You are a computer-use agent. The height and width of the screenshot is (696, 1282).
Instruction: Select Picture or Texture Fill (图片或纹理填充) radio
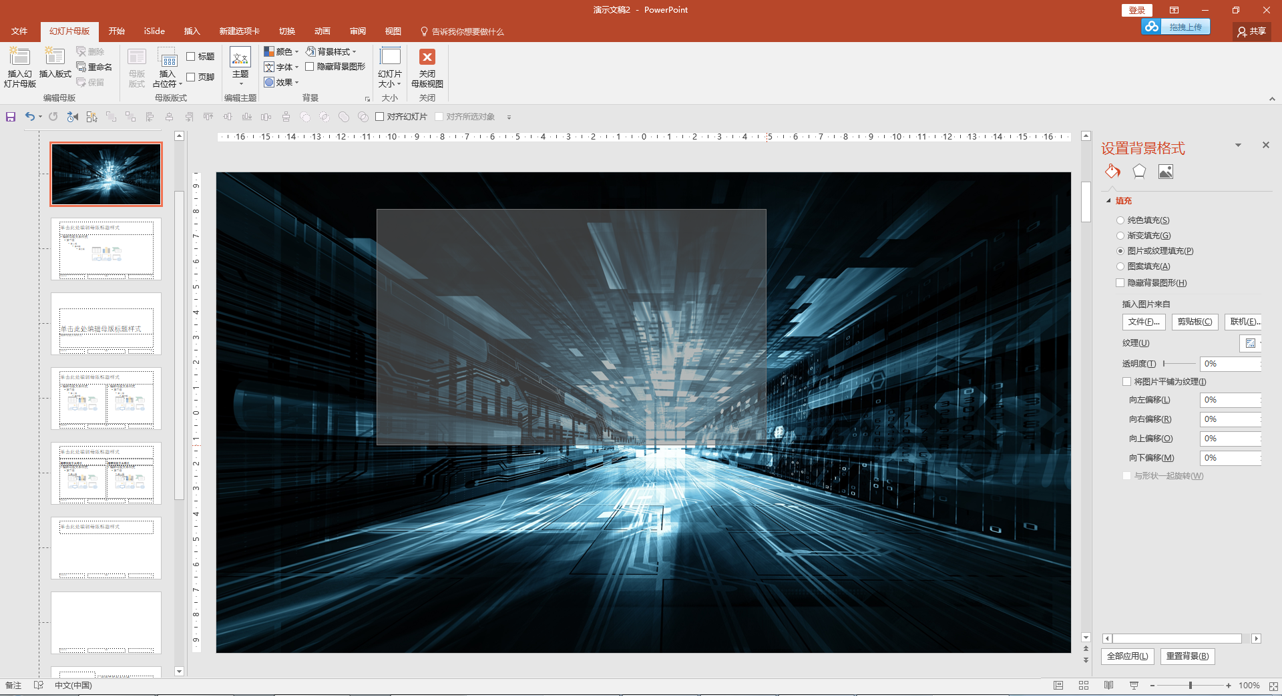pyautogui.click(x=1120, y=251)
